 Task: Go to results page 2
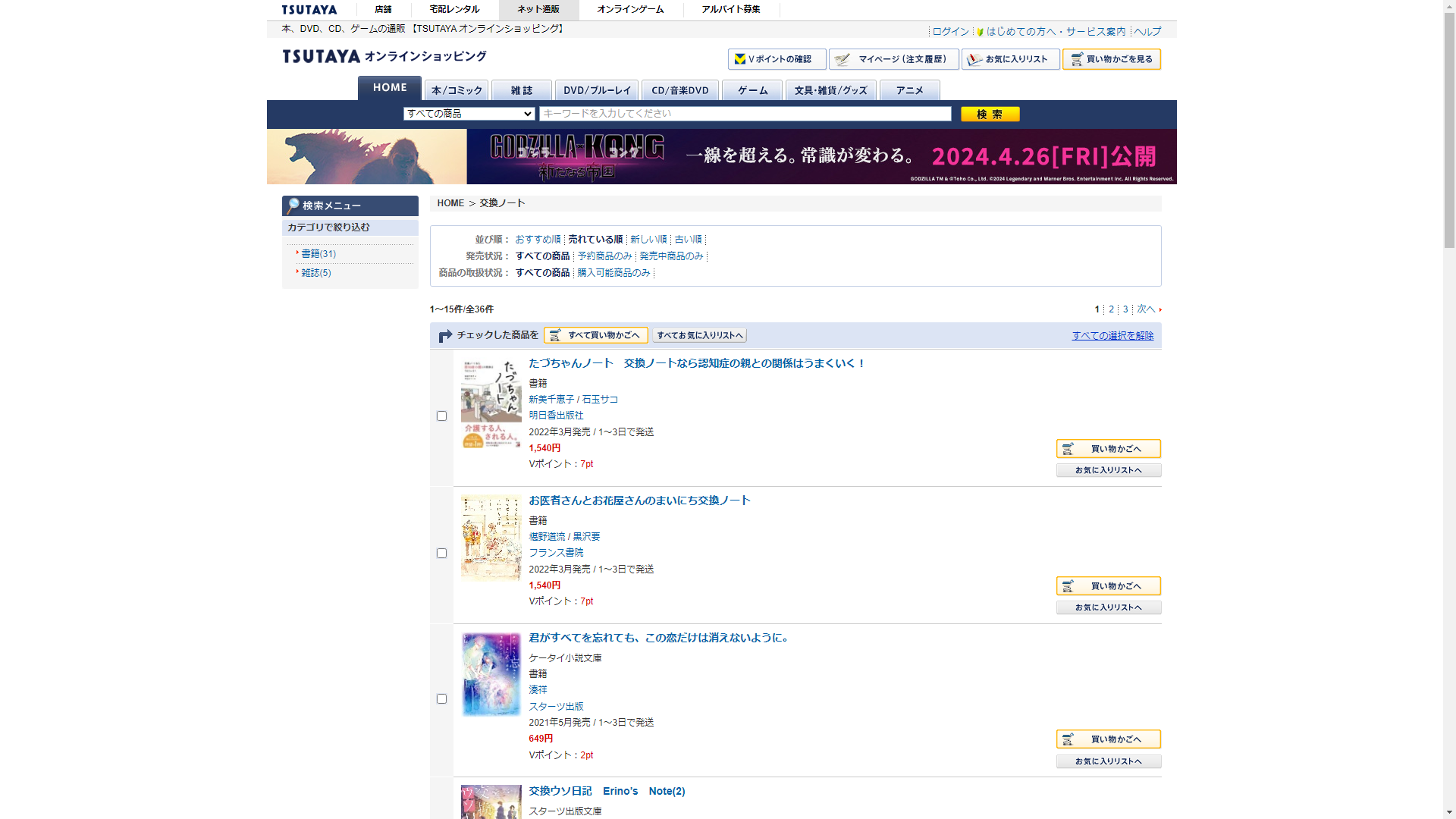coord(1111,309)
